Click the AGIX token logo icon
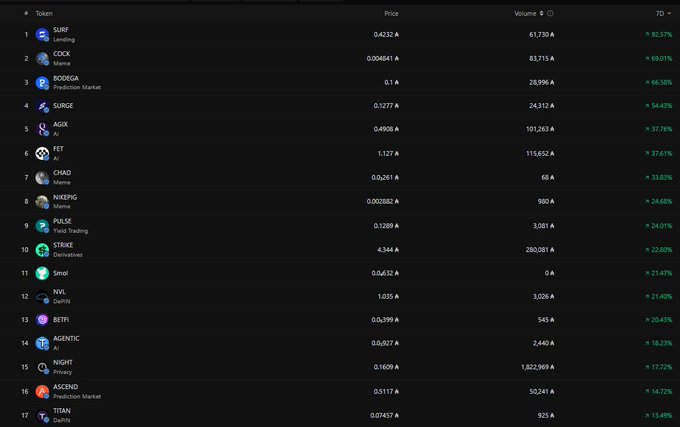Image resolution: width=680 pixels, height=427 pixels. (42, 129)
